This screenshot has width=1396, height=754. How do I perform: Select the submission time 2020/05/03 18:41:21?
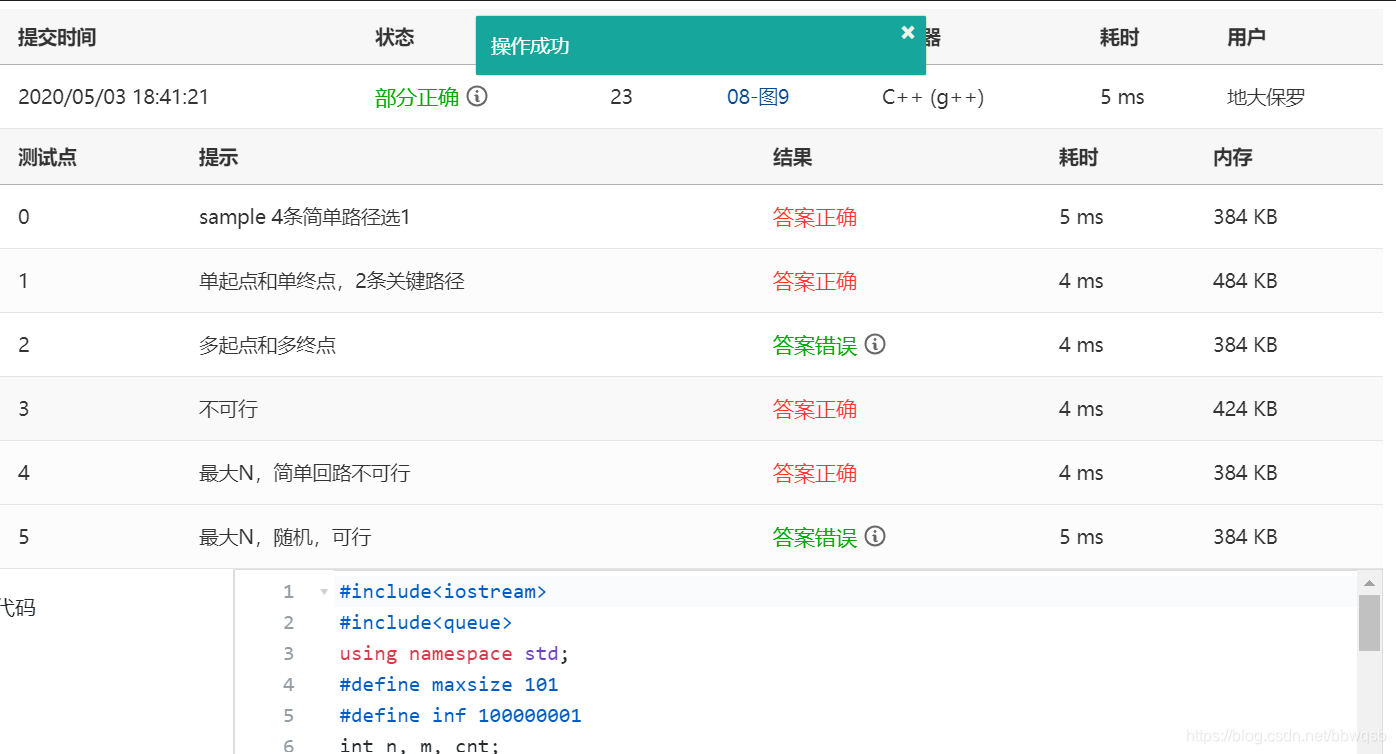(x=113, y=97)
